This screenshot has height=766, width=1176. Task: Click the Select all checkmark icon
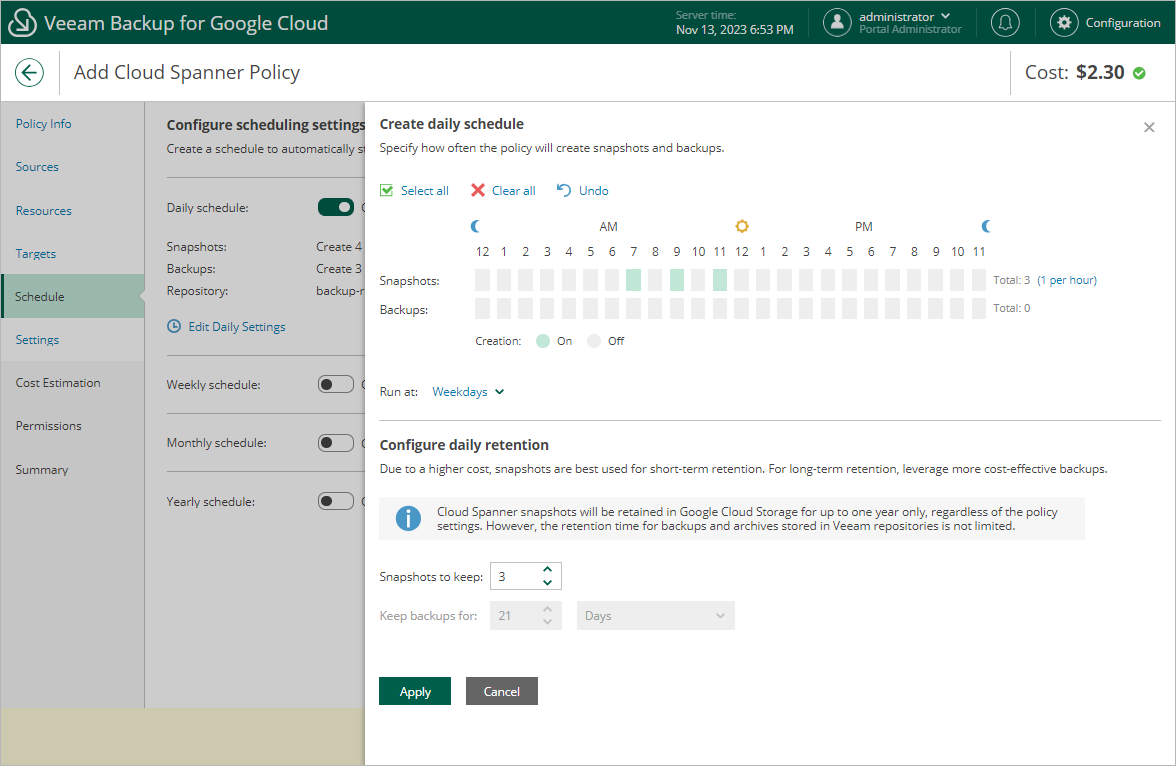pos(386,191)
